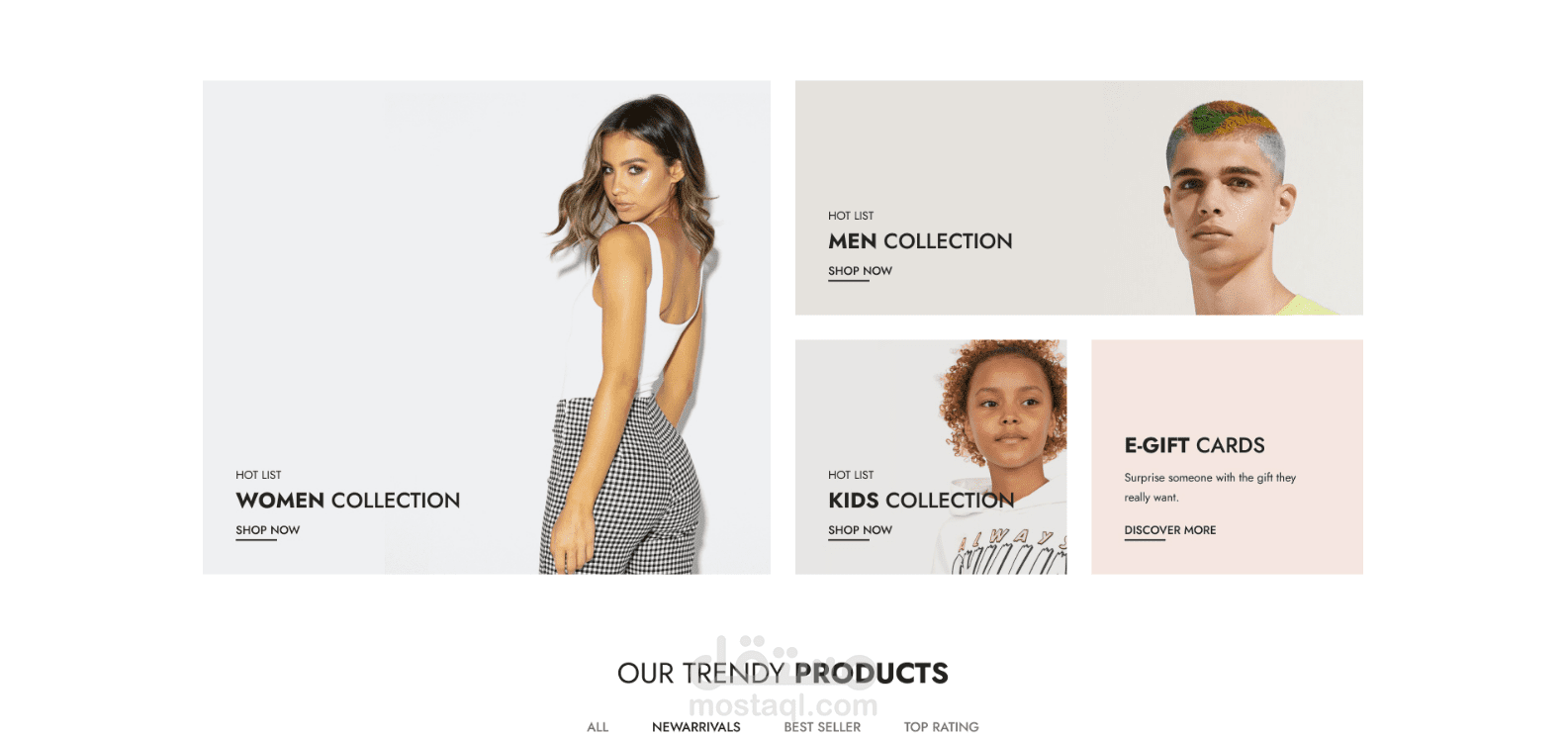Switch to the Top Rating tab
Viewport: 1568px width, 737px height.
pyautogui.click(x=941, y=727)
